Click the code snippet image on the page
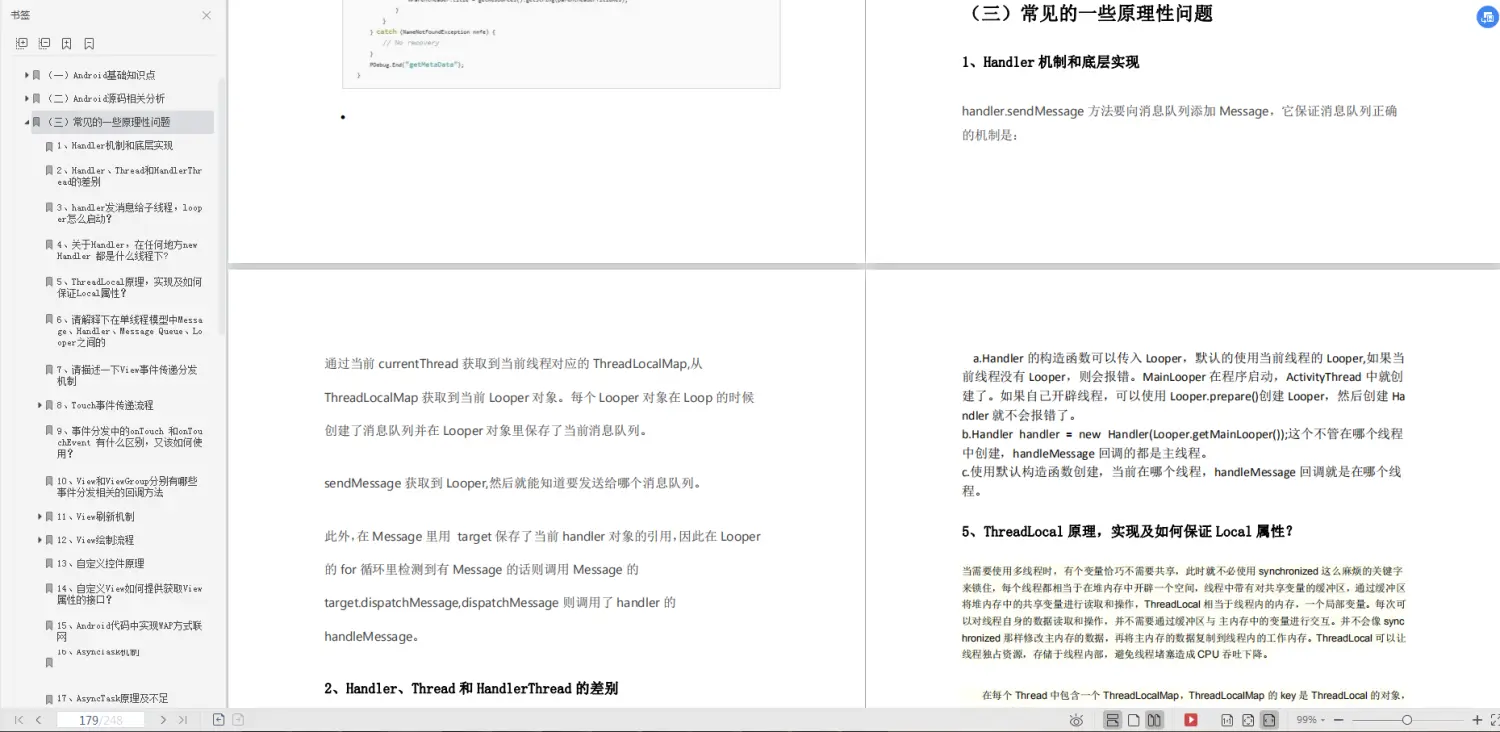Screen dimensions: 1500x732 click(562, 44)
